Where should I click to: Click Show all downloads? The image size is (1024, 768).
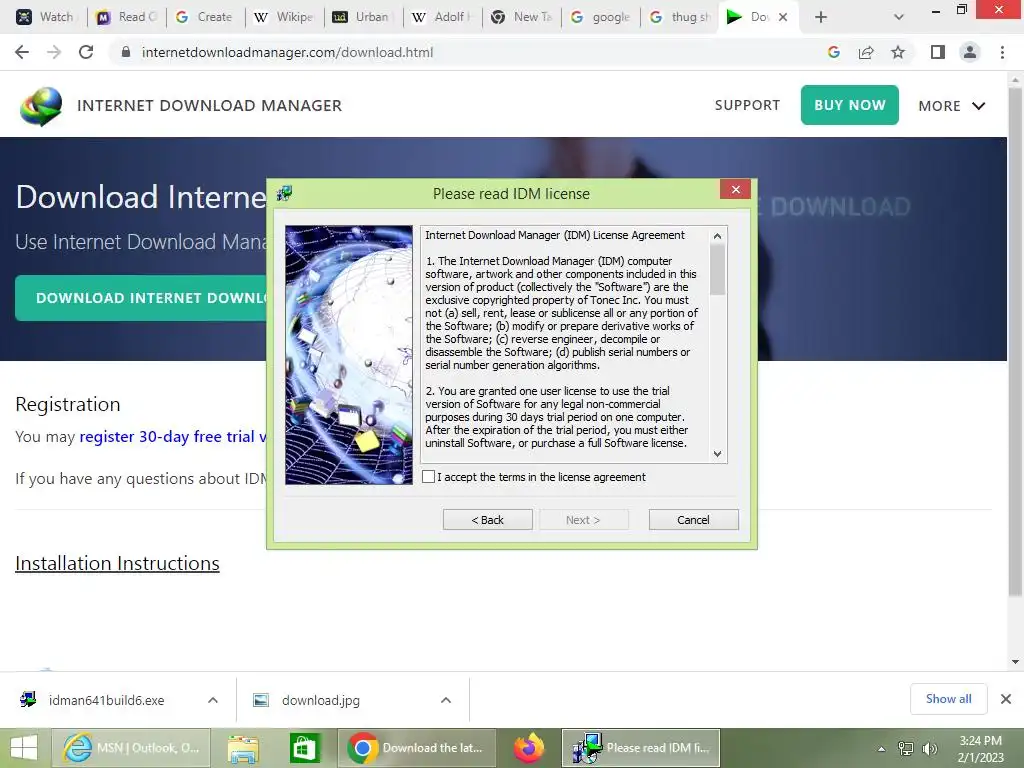tap(948, 699)
